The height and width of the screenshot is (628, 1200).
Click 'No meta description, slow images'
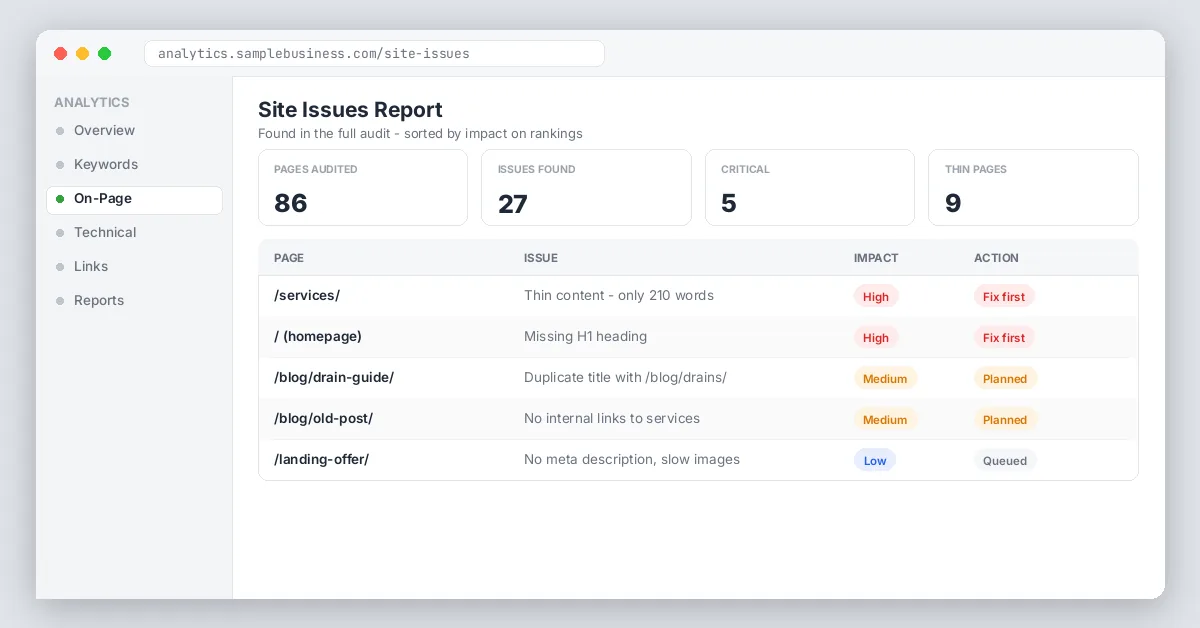click(x=632, y=459)
